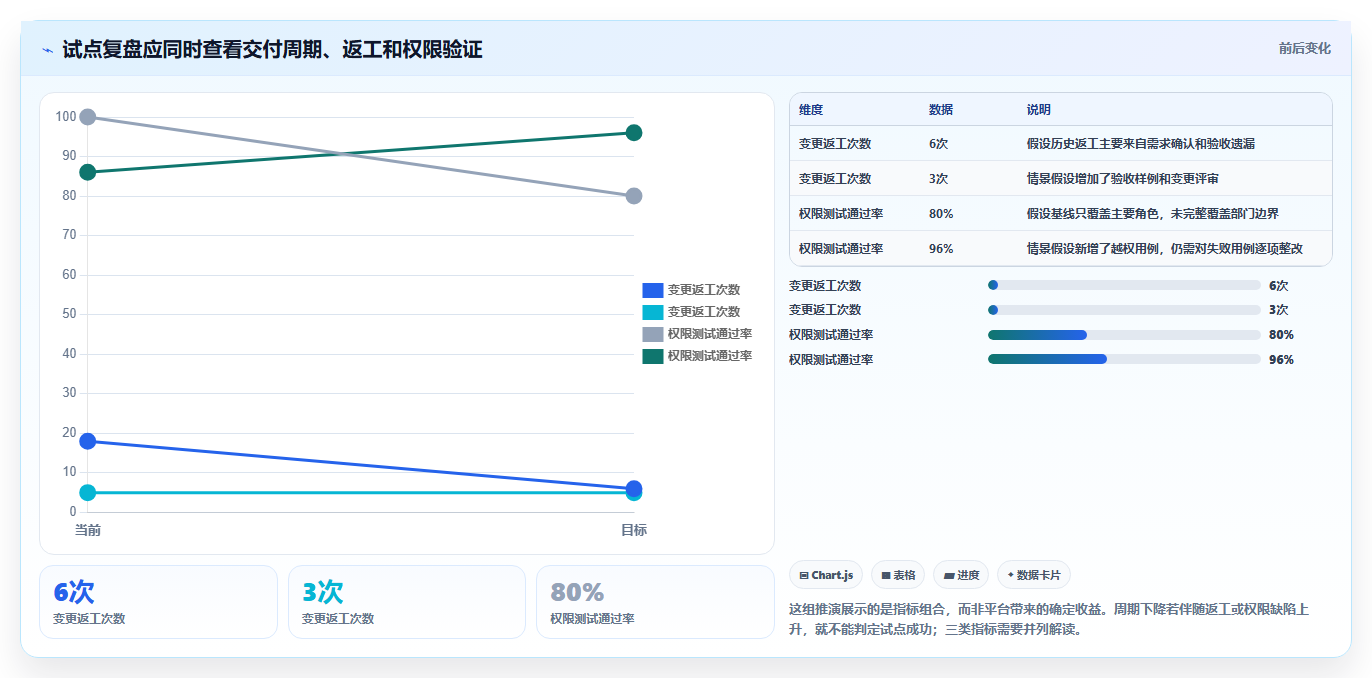Toggle the dark green legend swatch for 权限测试通过率
The image size is (1372, 678).
tap(652, 356)
